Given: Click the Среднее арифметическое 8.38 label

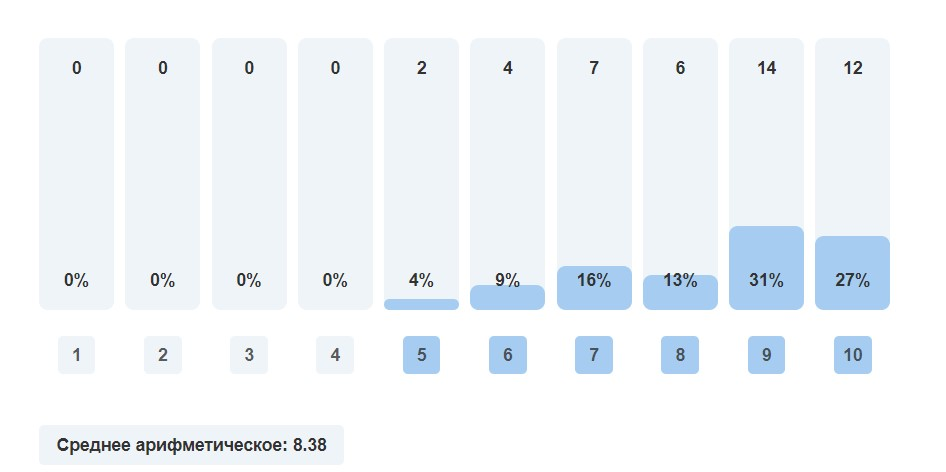Looking at the screenshot, I should pyautogui.click(x=191, y=445).
